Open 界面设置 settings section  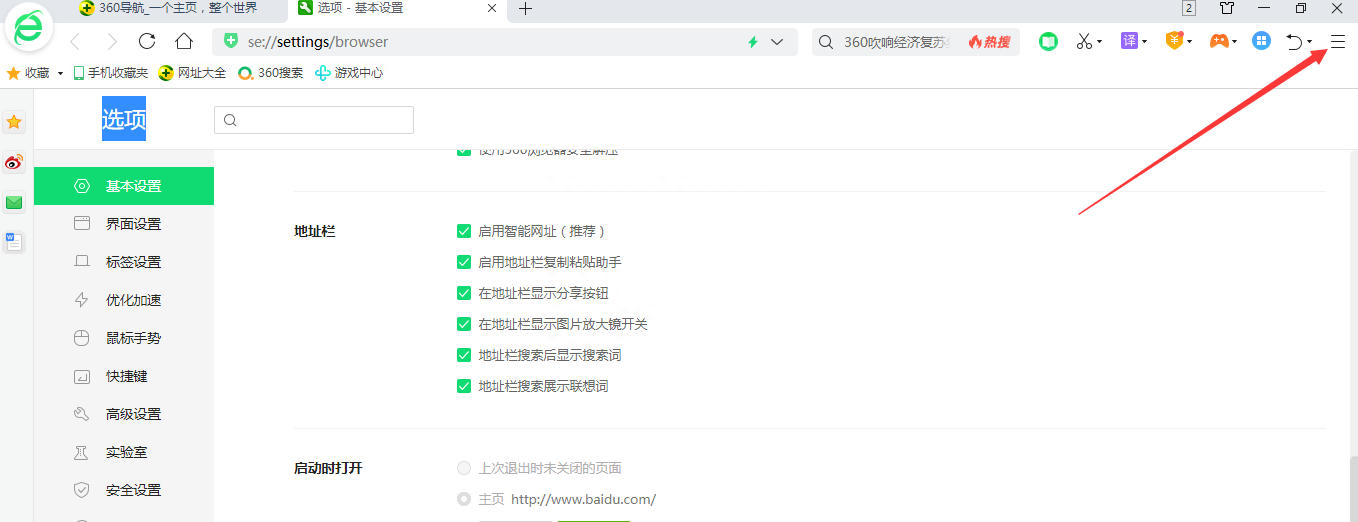pos(124,224)
